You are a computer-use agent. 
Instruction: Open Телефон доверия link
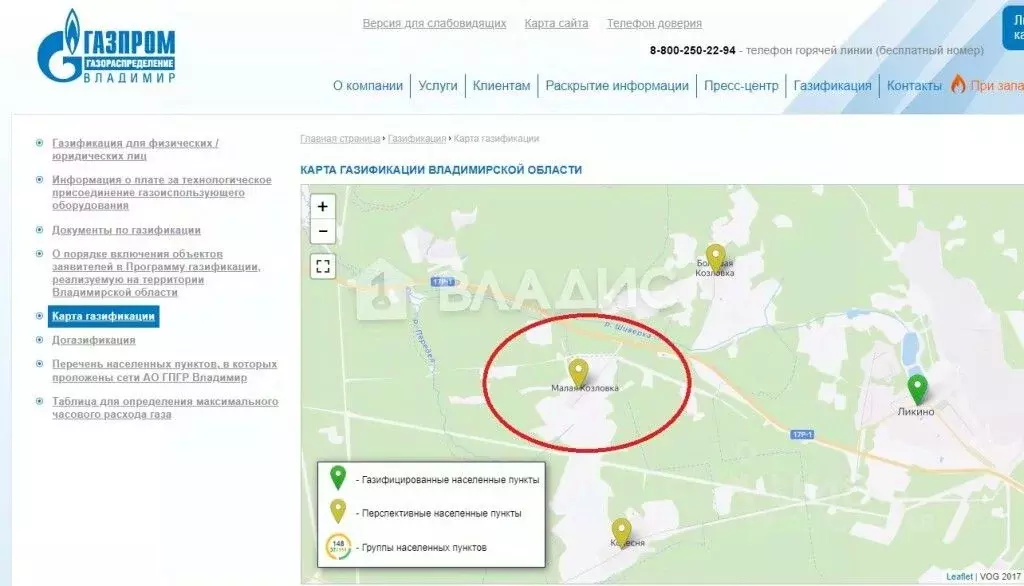click(654, 24)
